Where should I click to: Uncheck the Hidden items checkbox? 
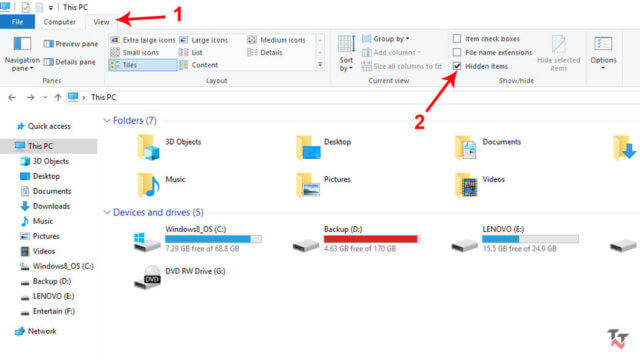click(457, 66)
